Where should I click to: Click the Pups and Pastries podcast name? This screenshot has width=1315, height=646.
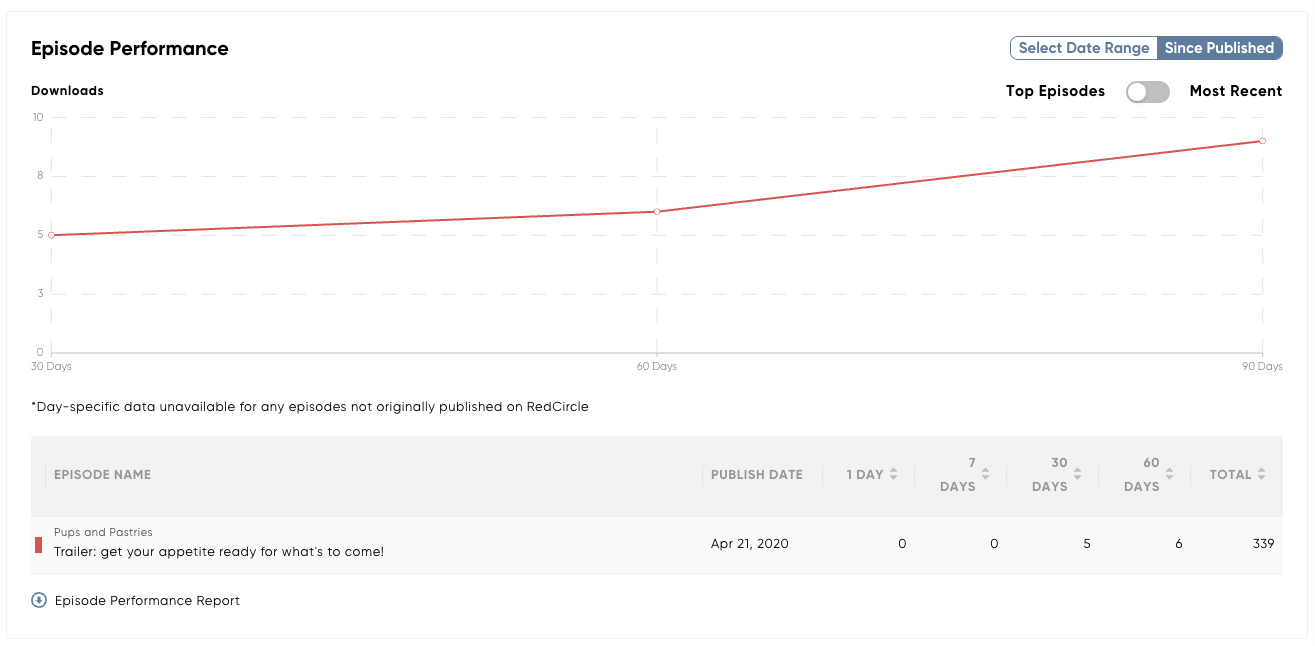click(x=103, y=532)
